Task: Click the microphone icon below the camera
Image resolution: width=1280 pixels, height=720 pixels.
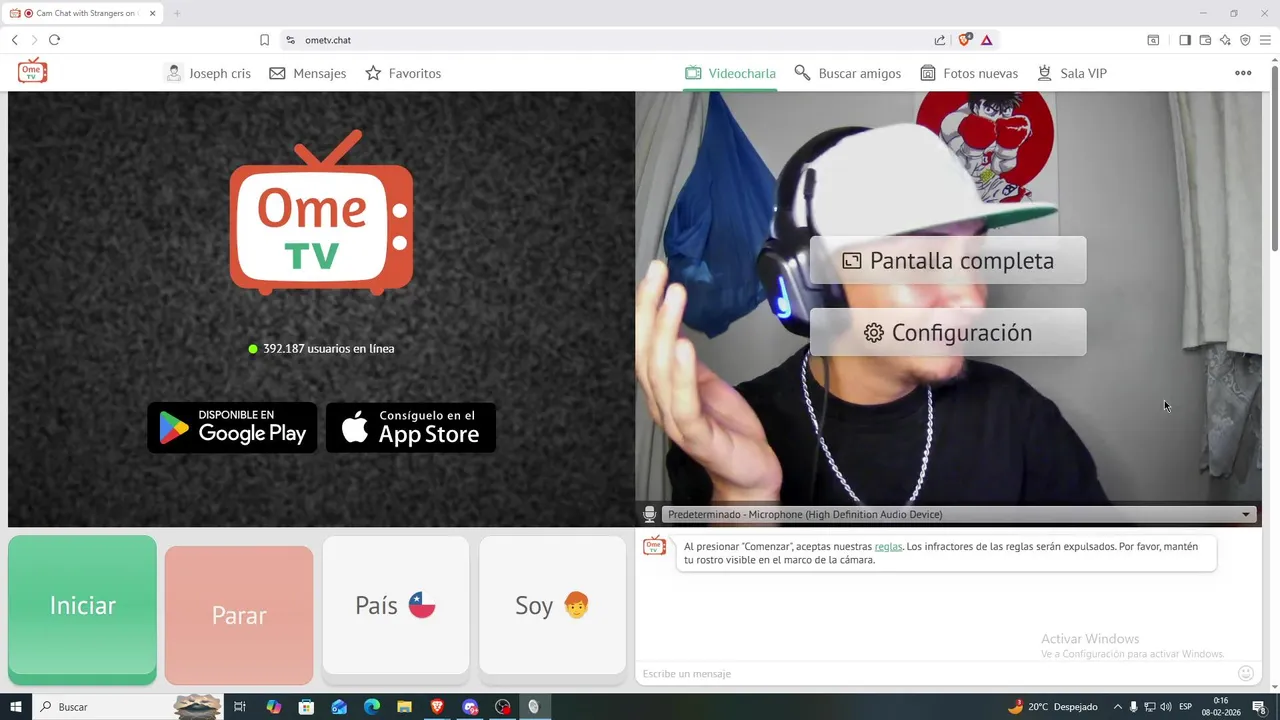Action: click(x=649, y=514)
